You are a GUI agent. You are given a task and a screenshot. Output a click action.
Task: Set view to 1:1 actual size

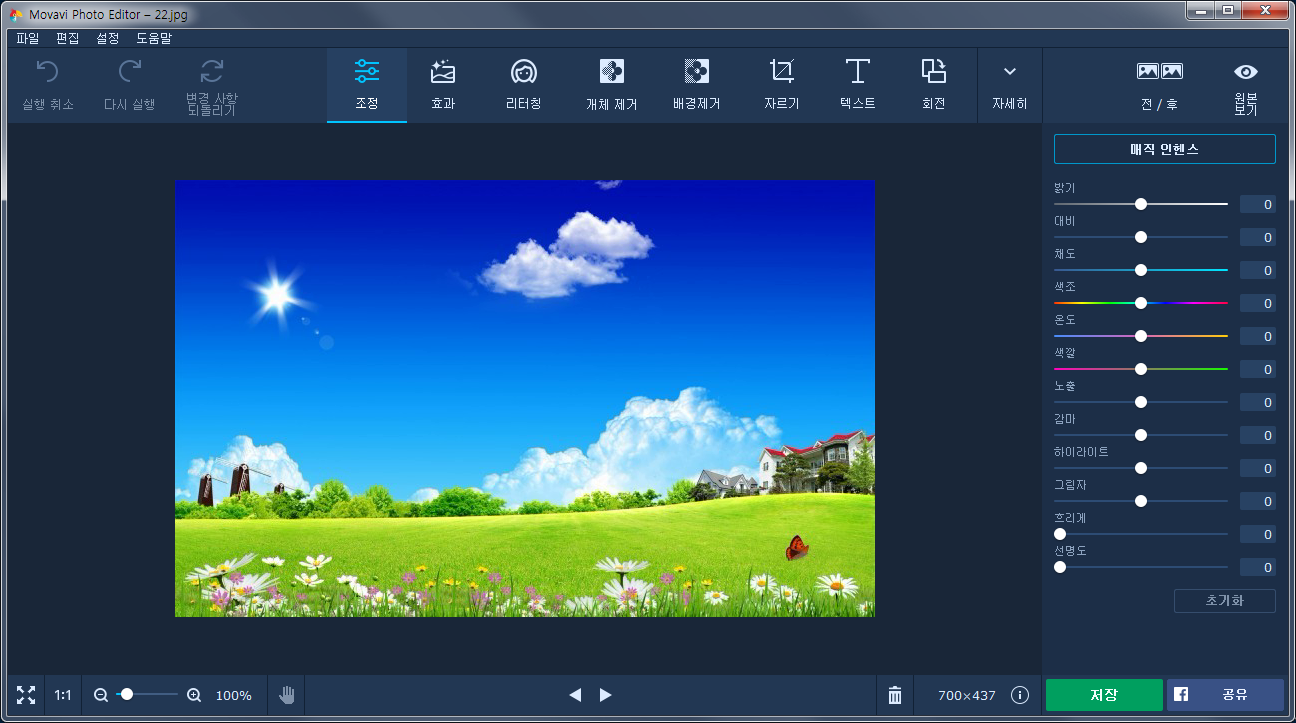point(63,695)
